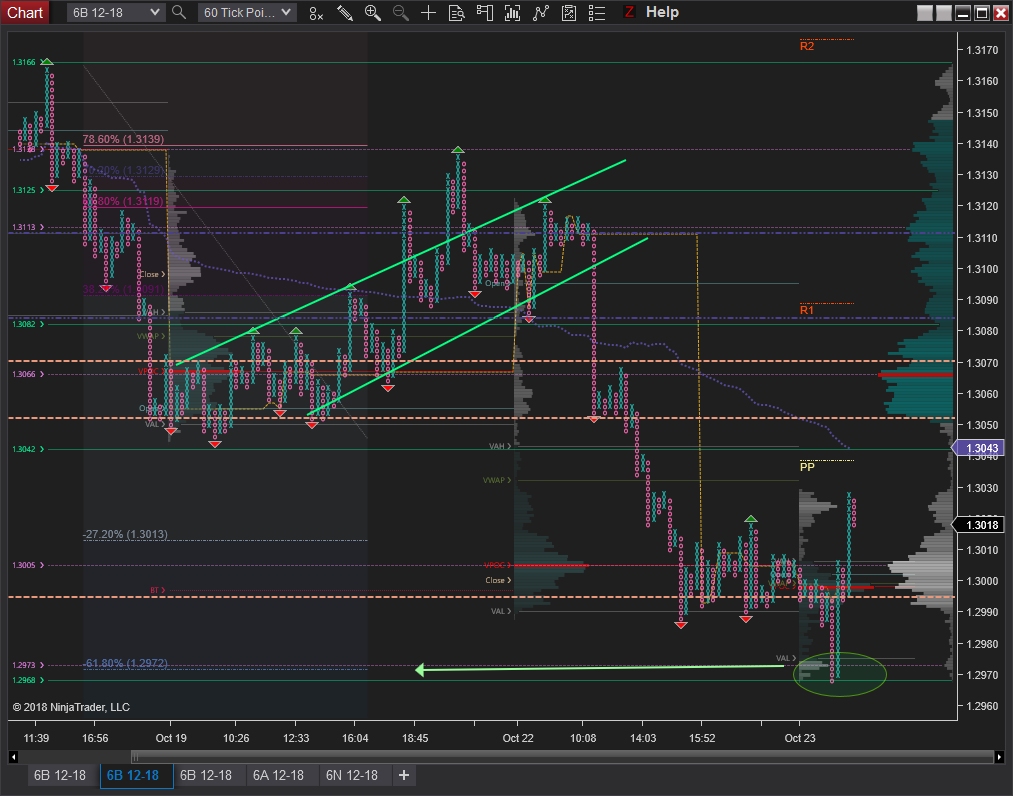This screenshot has height=796, width=1013.
Task: Open chart properties list icon
Action: tap(597, 13)
